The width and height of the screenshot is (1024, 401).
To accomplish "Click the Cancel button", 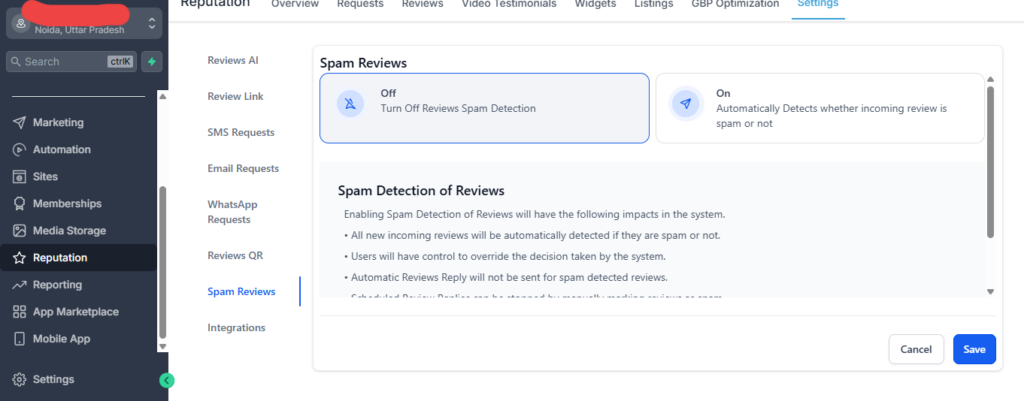I will click(x=916, y=349).
